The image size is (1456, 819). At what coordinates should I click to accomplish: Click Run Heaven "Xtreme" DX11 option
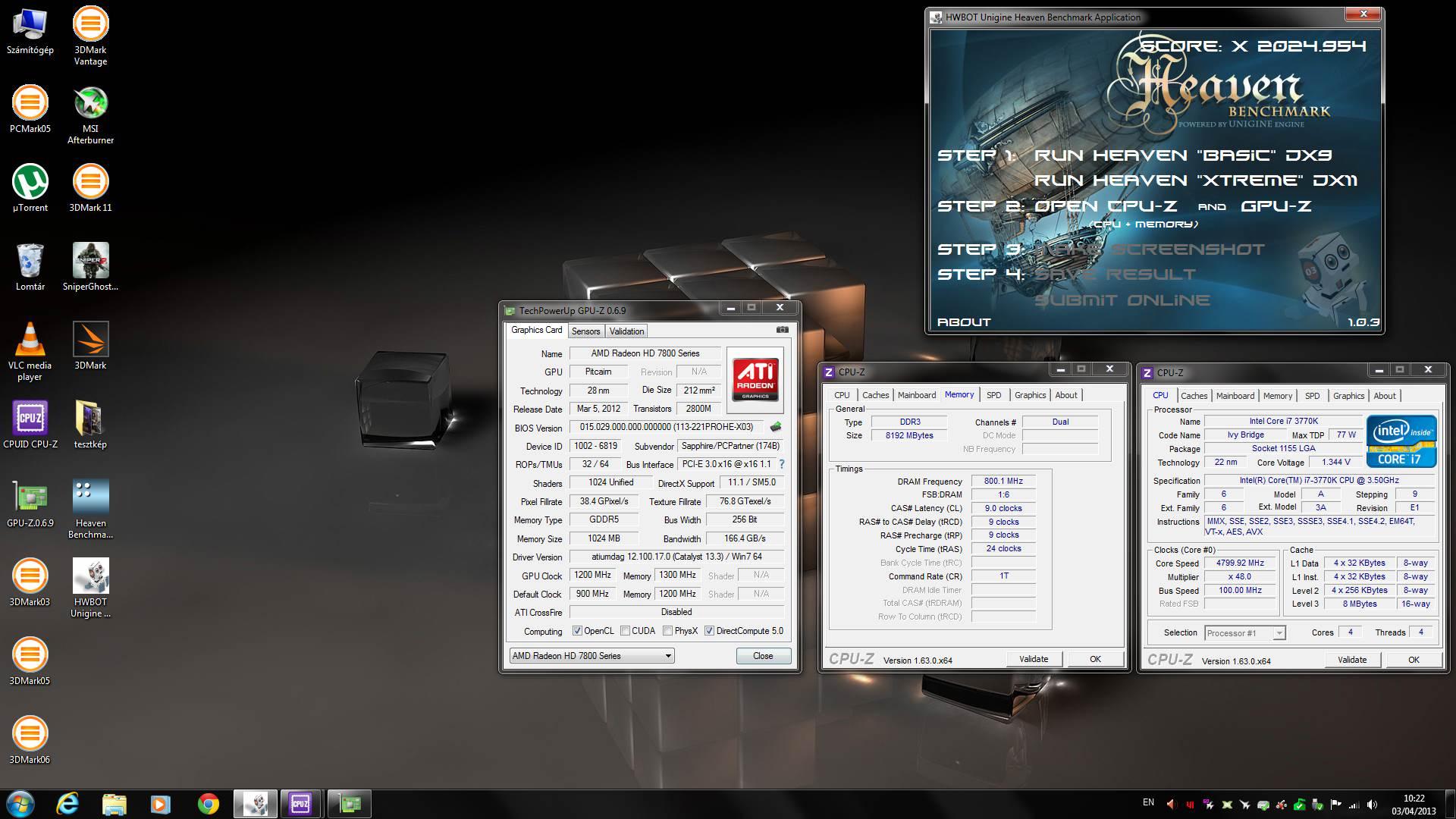pos(1196,180)
